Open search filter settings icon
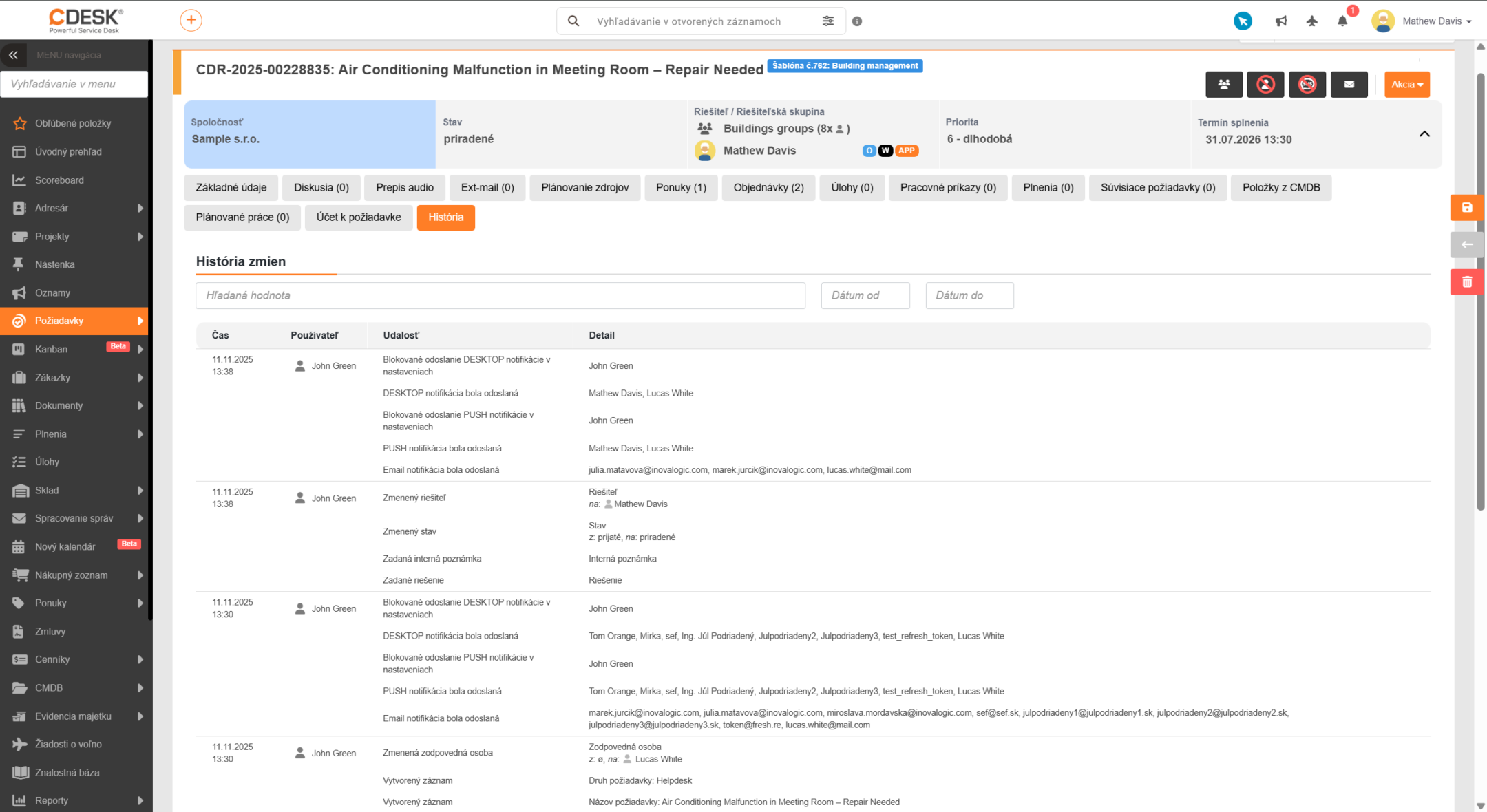 828,21
